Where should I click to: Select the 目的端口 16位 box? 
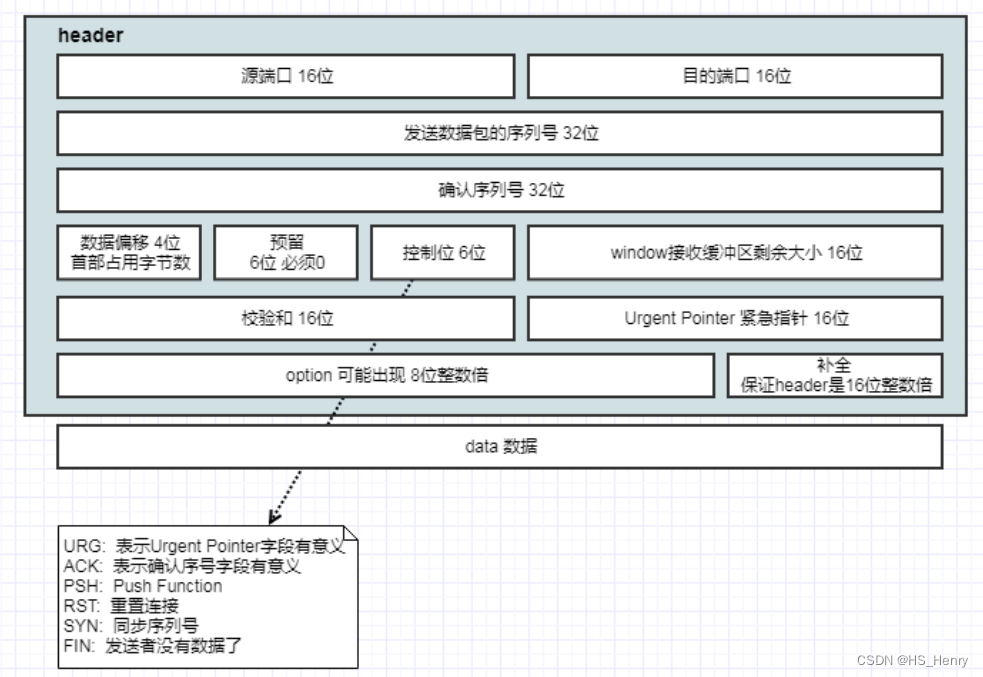click(x=735, y=76)
